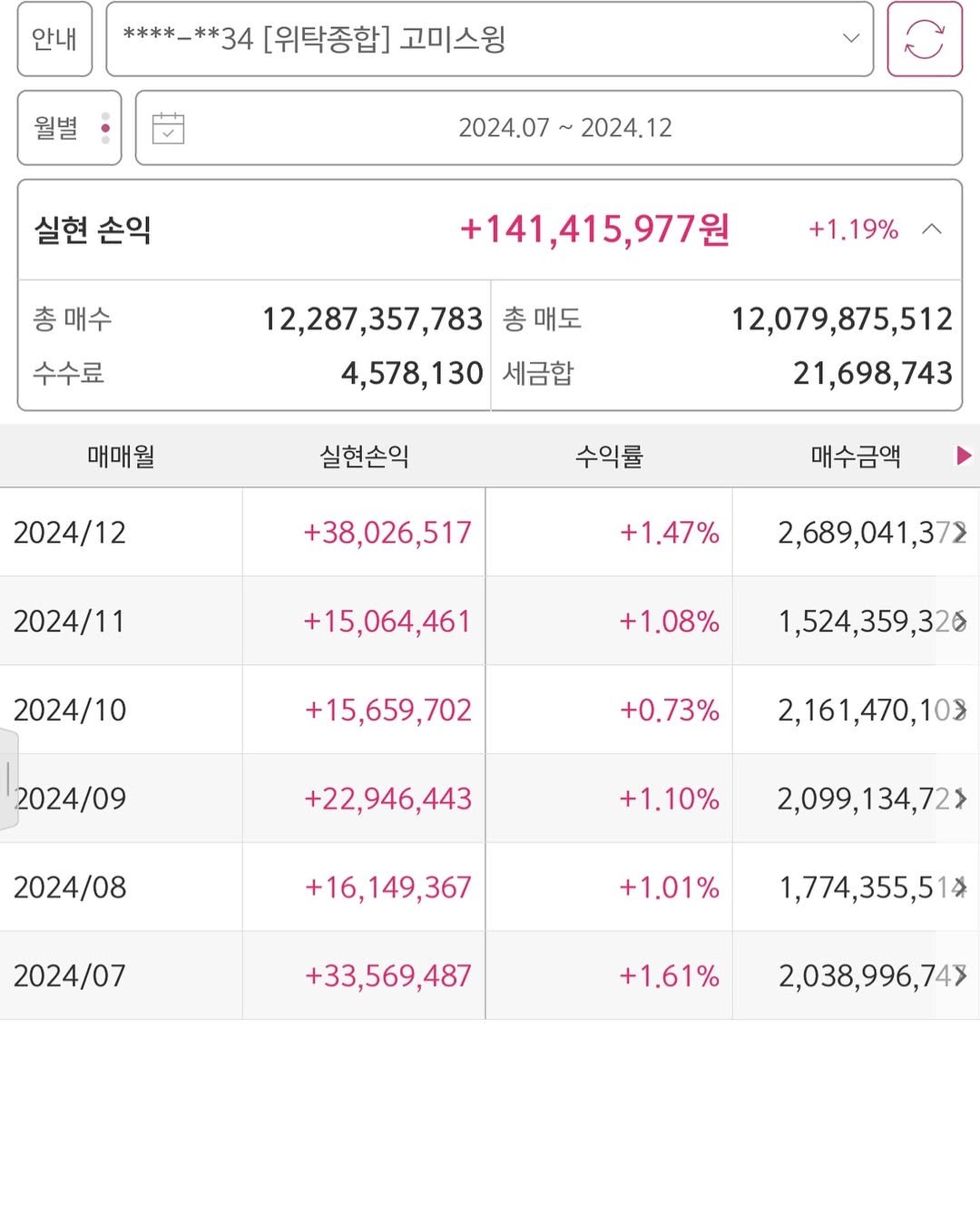The image size is (980, 1225).
Task: Open 2024/11 row detail chevron
Action: 960,622
